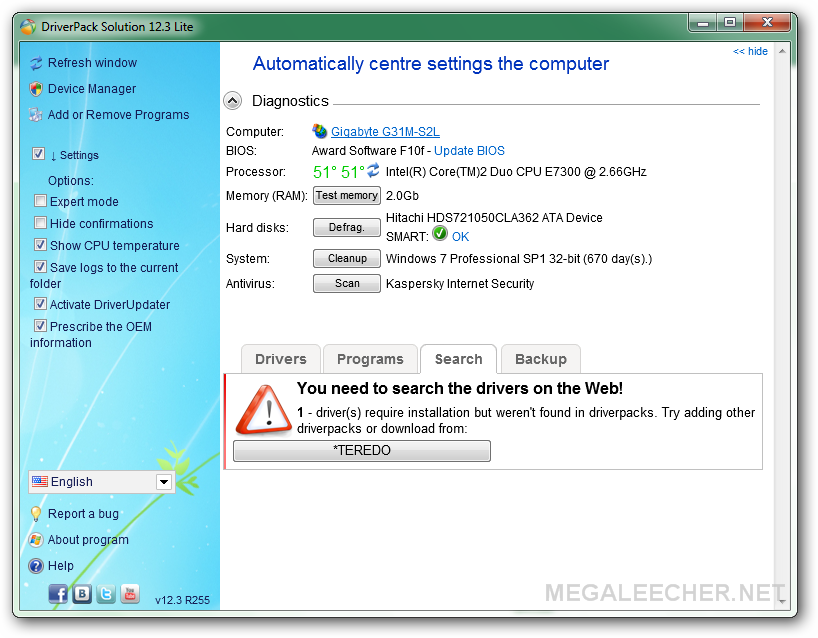Uncheck Activate DriverUpdater option
818x638 pixels.
tap(40, 304)
